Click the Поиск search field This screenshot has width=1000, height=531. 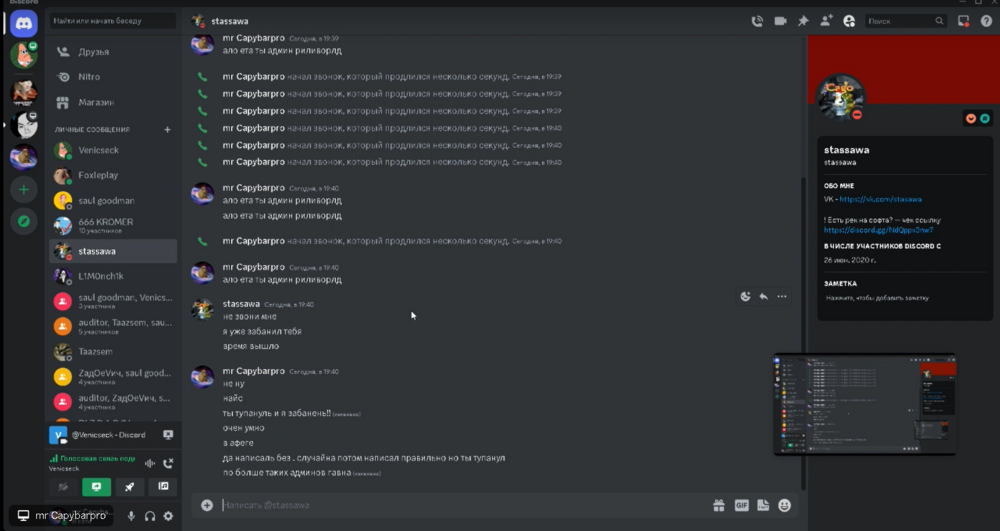point(906,21)
